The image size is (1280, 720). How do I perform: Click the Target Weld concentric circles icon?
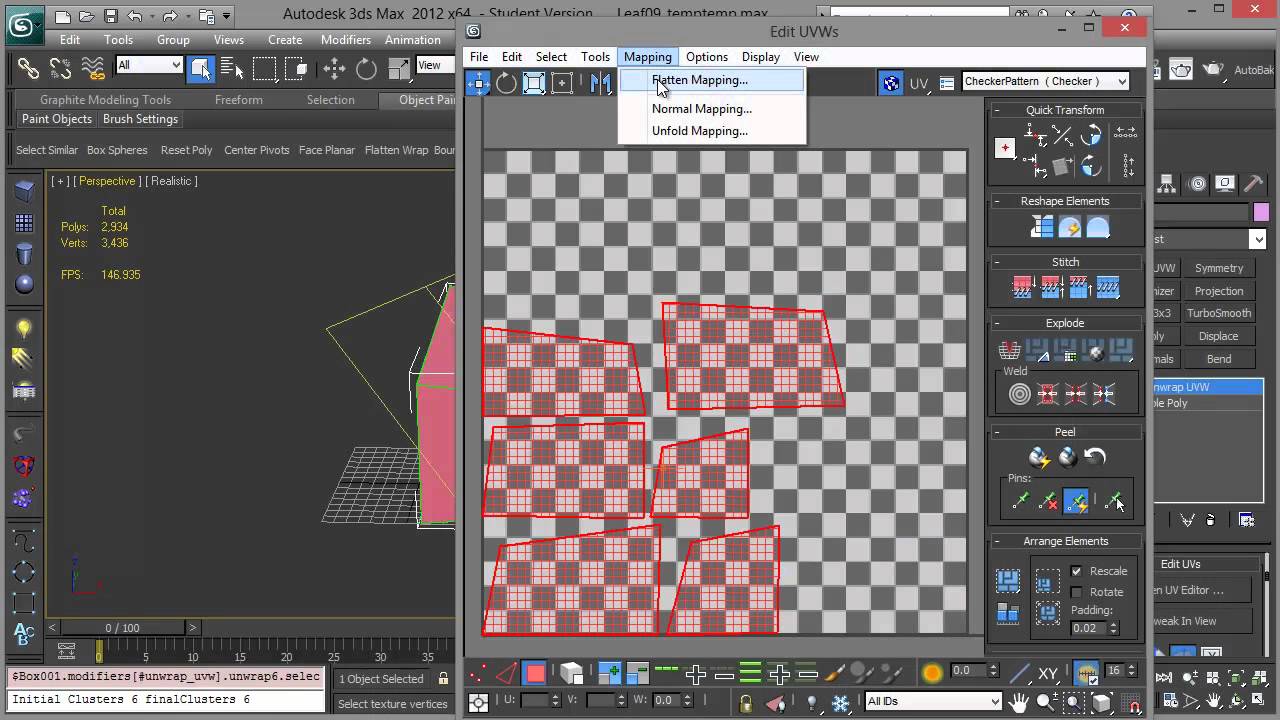tap(1019, 394)
